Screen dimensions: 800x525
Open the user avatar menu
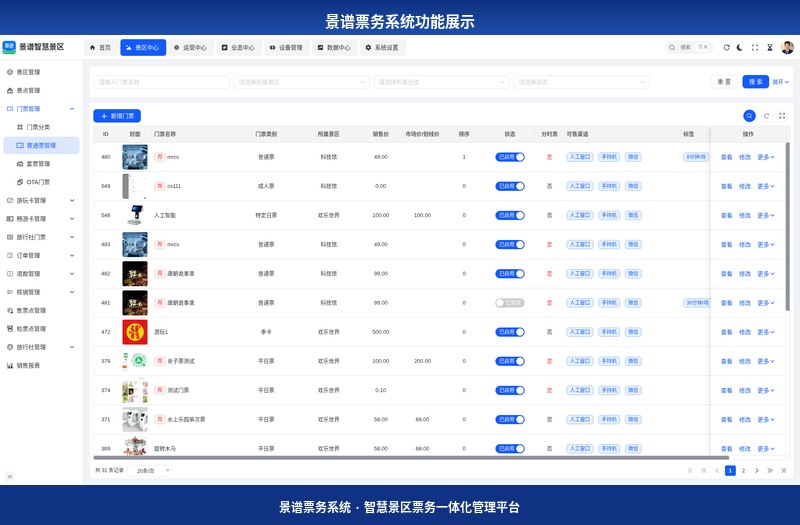click(787, 47)
